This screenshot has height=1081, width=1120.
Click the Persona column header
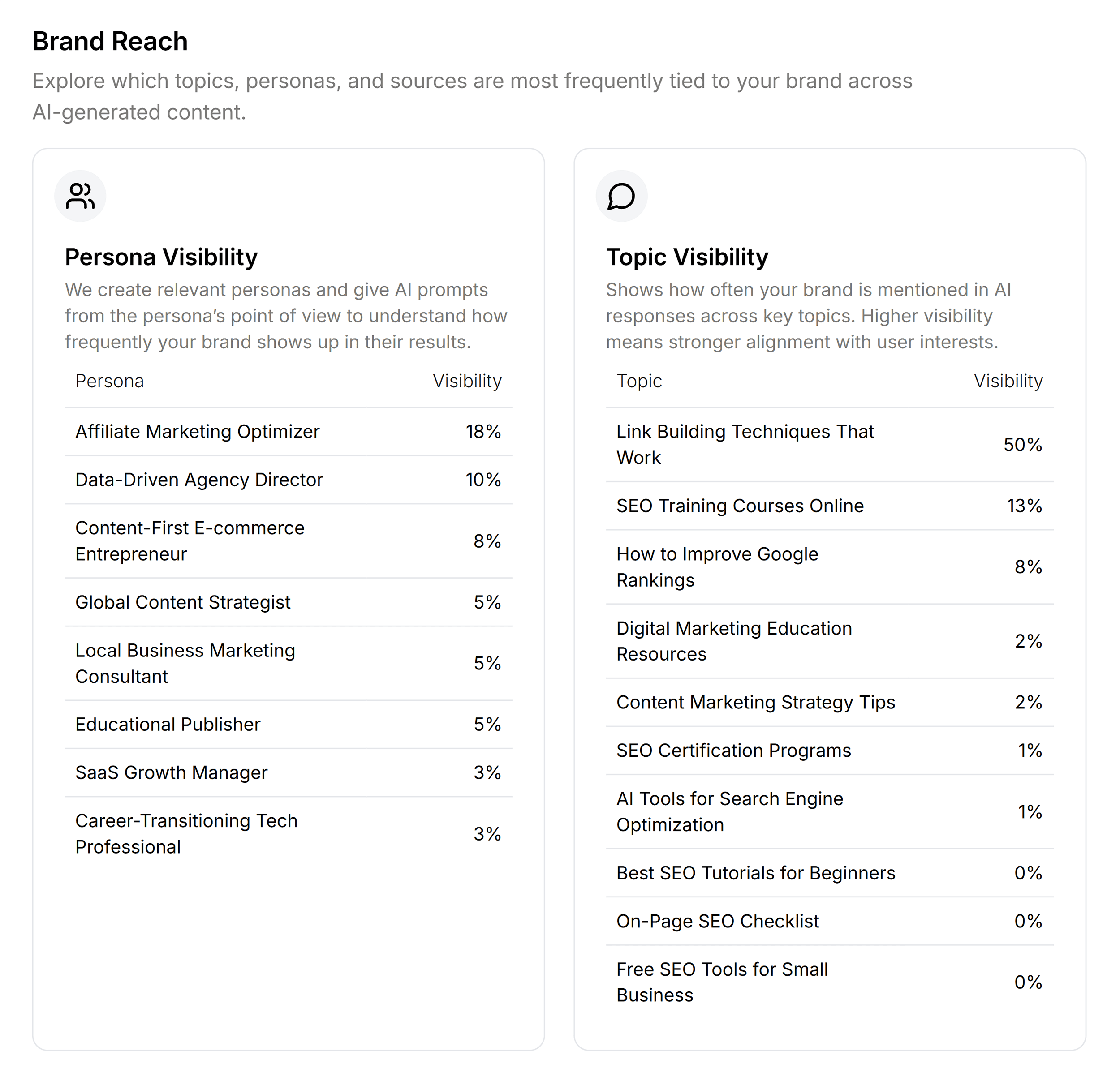(110, 381)
